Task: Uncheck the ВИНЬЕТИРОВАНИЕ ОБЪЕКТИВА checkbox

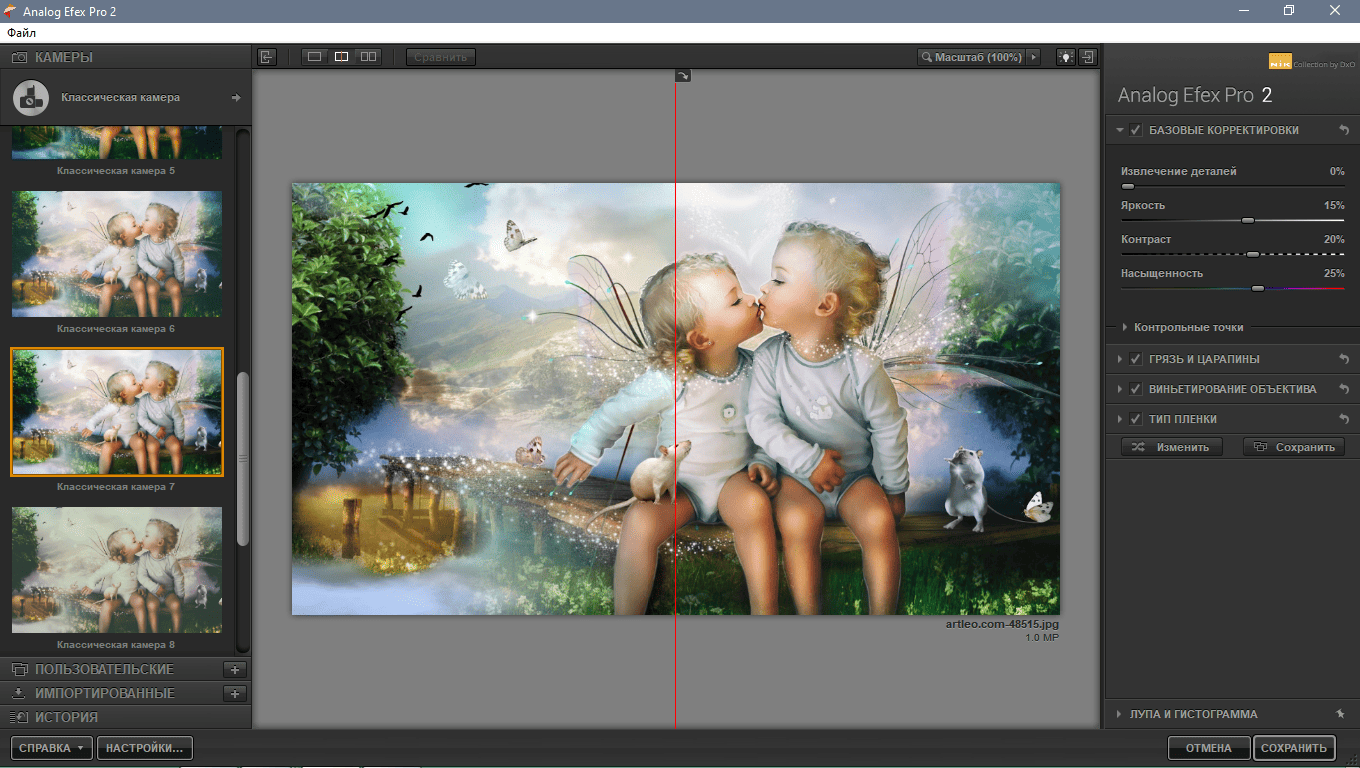Action: 1136,389
